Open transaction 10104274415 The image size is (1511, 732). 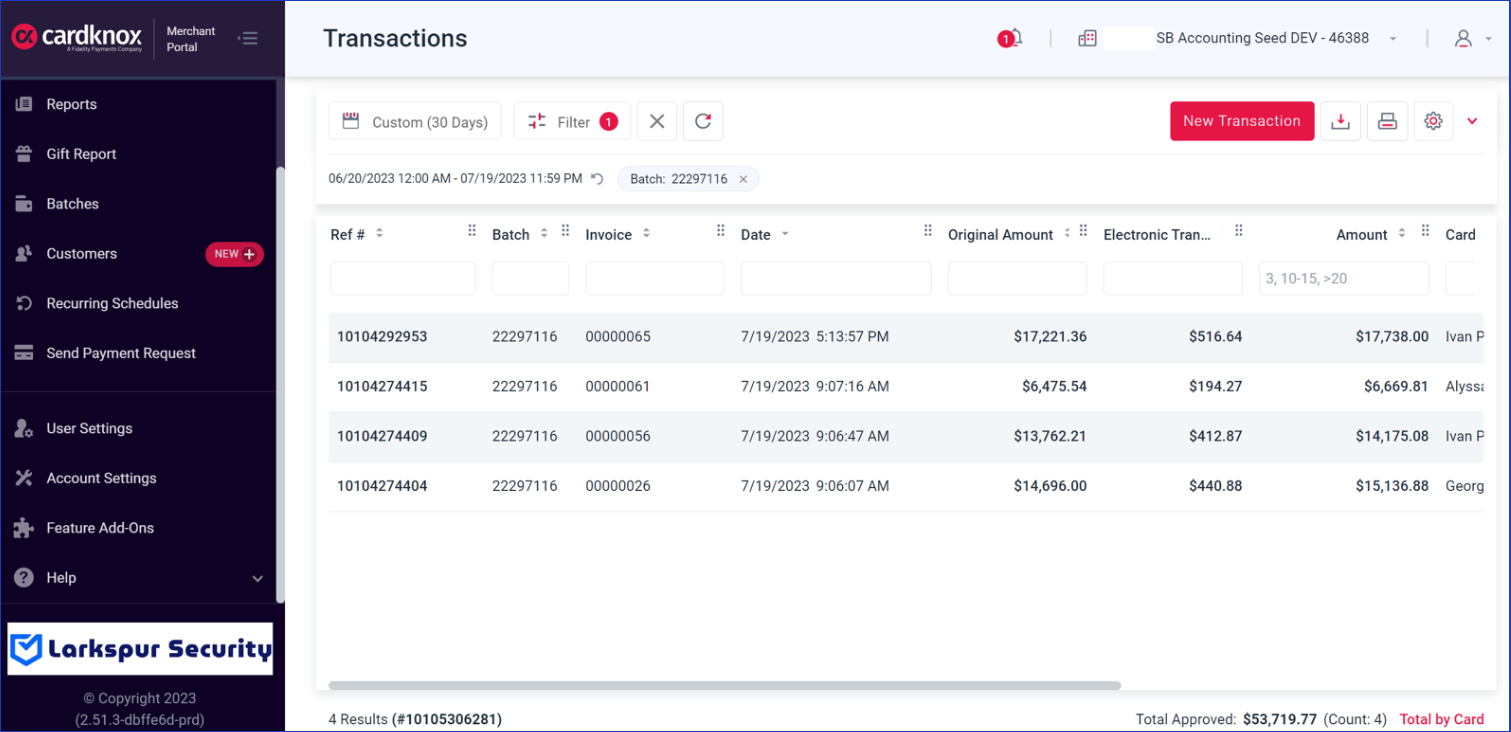tap(382, 386)
